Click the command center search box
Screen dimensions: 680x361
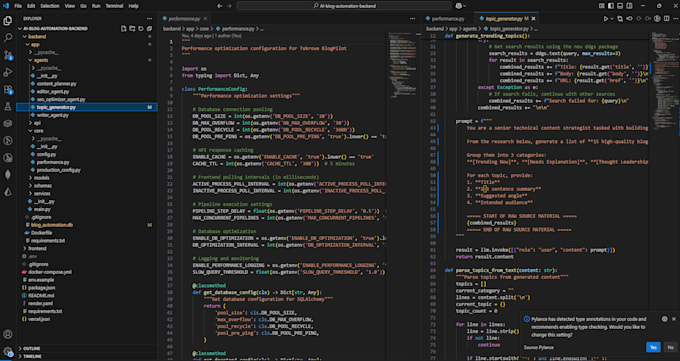pyautogui.click(x=344, y=6)
